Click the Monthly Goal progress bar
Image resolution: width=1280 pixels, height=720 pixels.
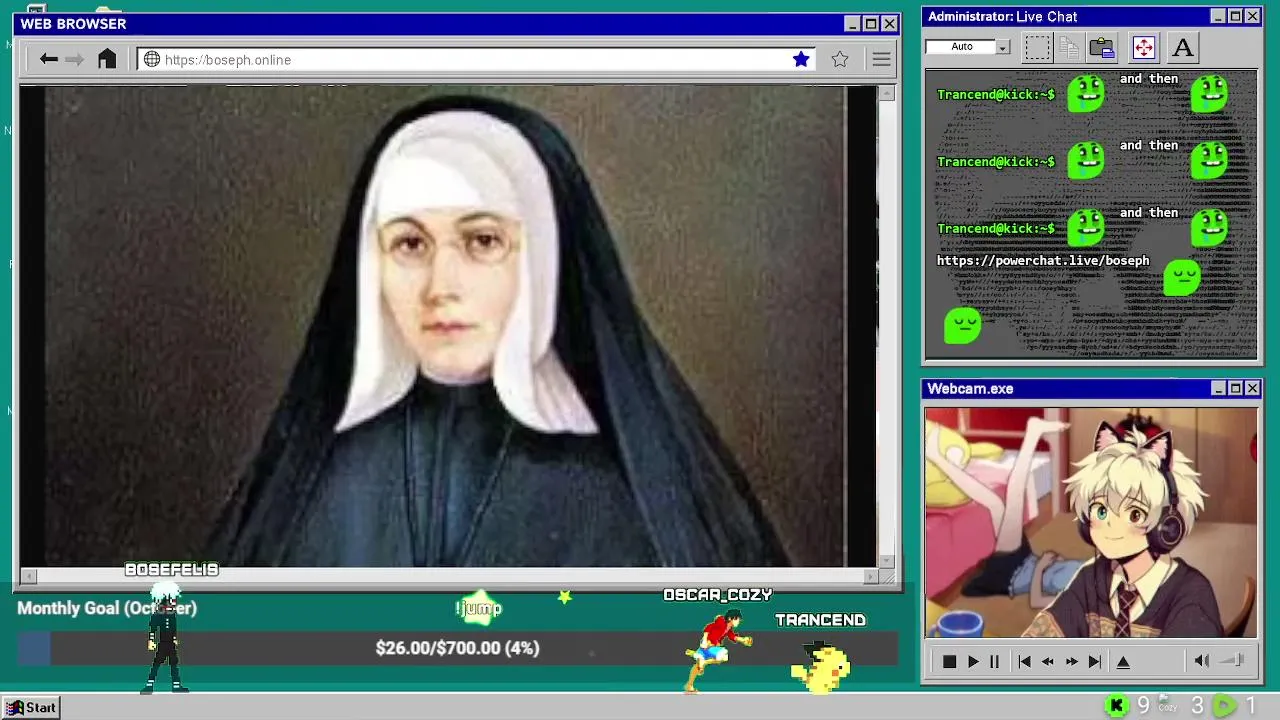click(458, 648)
